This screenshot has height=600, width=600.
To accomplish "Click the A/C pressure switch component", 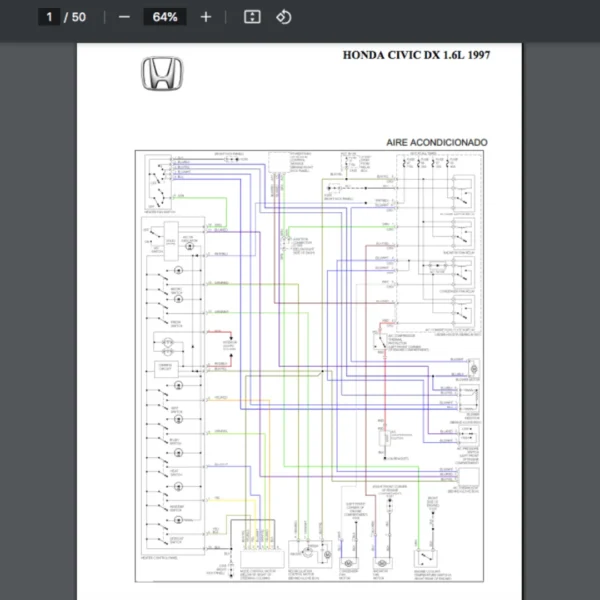I will tap(471, 435).
